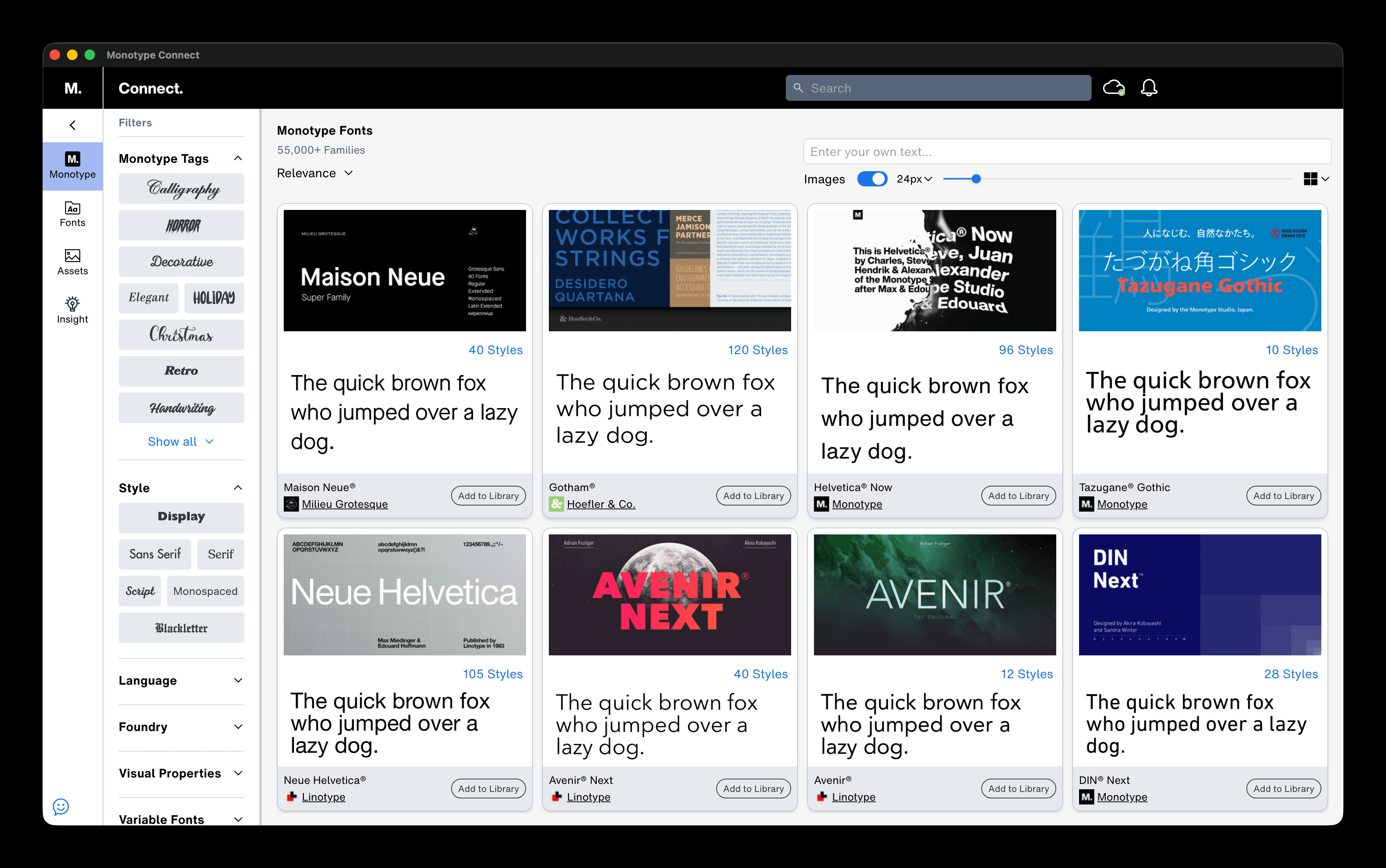Click the smiley feedback icon

[61, 807]
